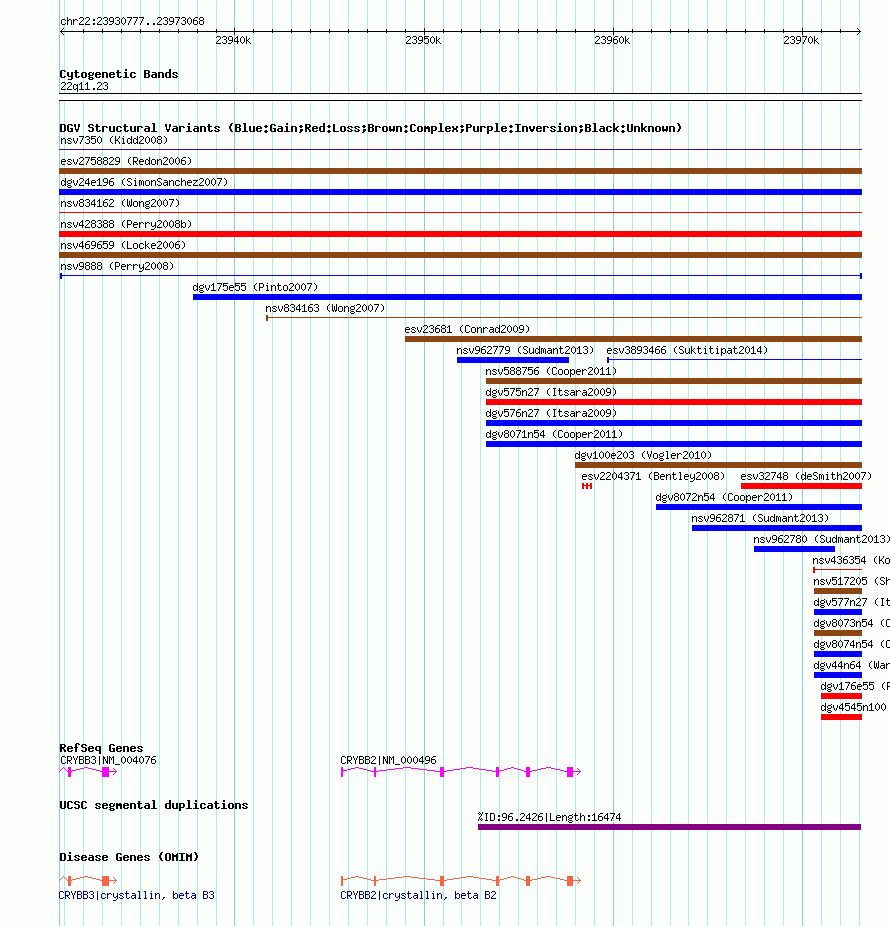
Task: Open variant esv3893466 (Suktitipat2014) label
Action: pyautogui.click(x=687, y=350)
